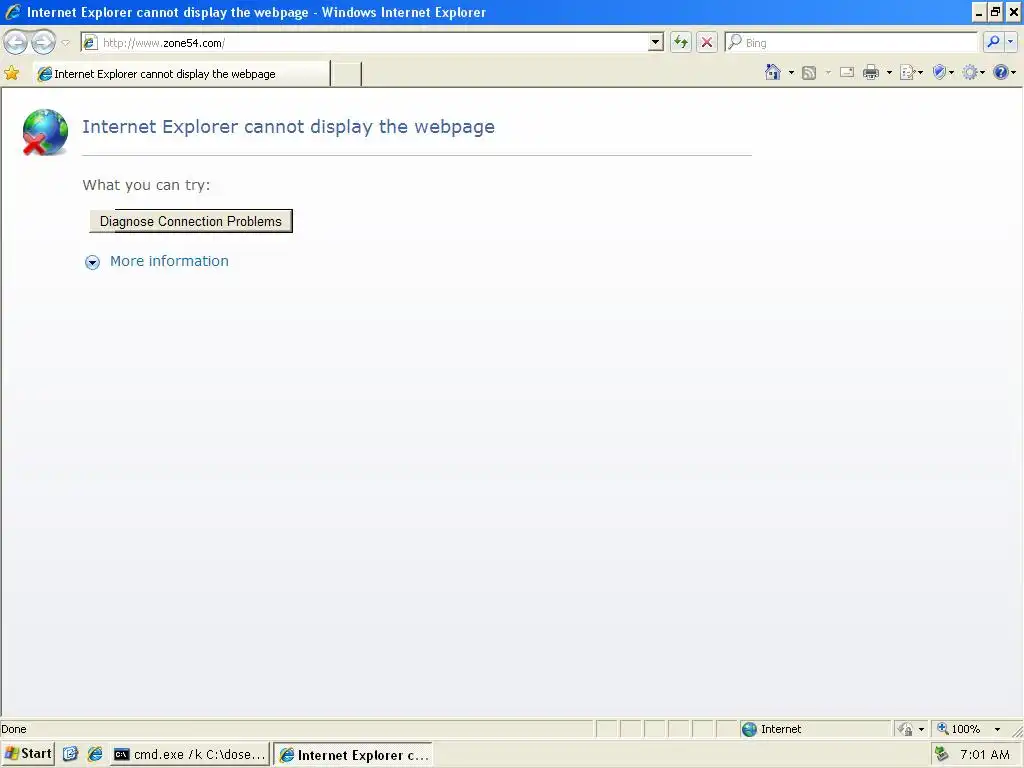Image resolution: width=1024 pixels, height=768 pixels.
Task: Expand the zoom level dropdown arrow
Action: pos(997,729)
